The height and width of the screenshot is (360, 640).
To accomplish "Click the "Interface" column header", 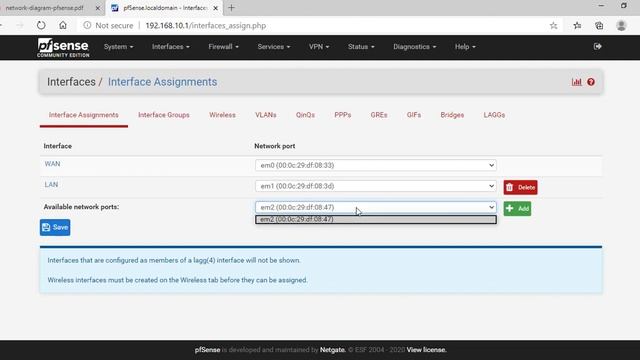I will (58, 146).
